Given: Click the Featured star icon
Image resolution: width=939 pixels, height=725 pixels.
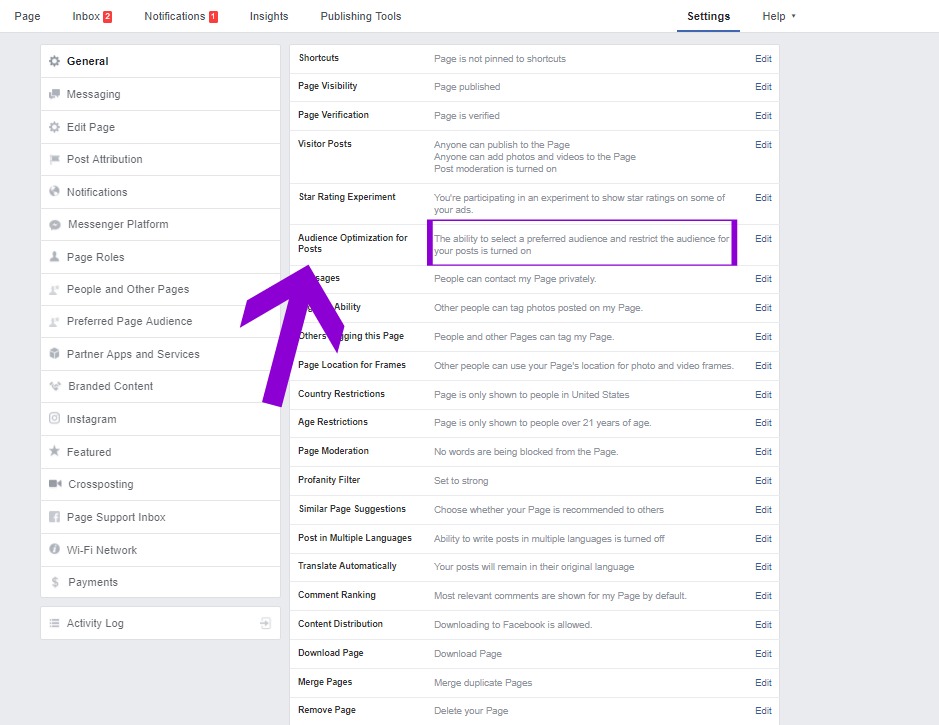Looking at the screenshot, I should click(54, 451).
